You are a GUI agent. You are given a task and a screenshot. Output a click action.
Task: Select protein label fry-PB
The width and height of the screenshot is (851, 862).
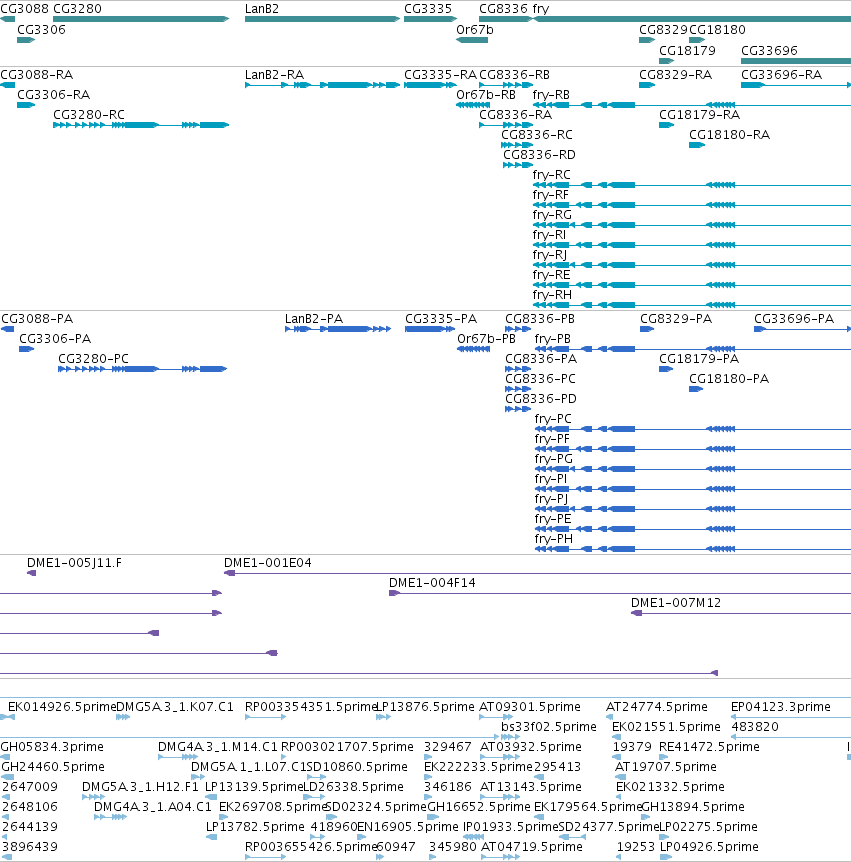pos(552,339)
